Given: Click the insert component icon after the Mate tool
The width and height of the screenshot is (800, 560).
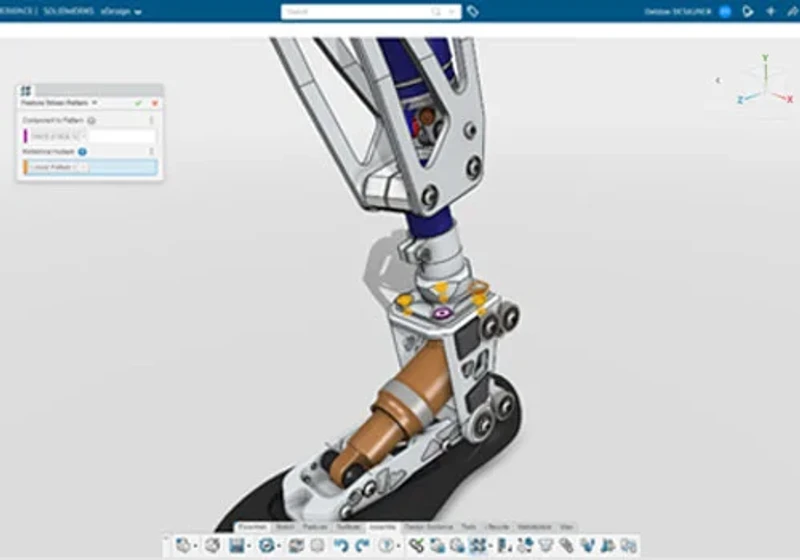Looking at the screenshot, I should [x=437, y=546].
